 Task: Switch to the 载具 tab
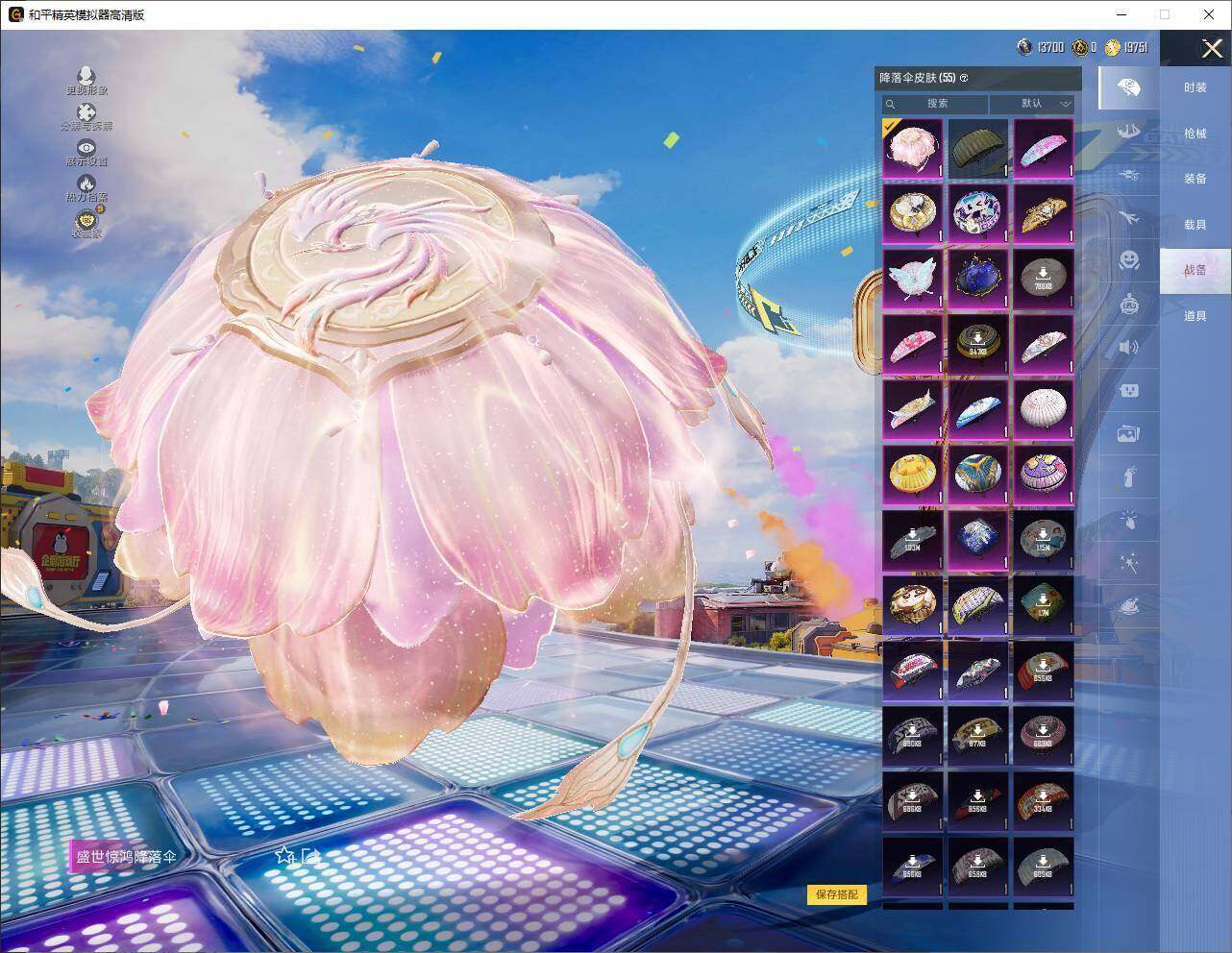click(1195, 225)
